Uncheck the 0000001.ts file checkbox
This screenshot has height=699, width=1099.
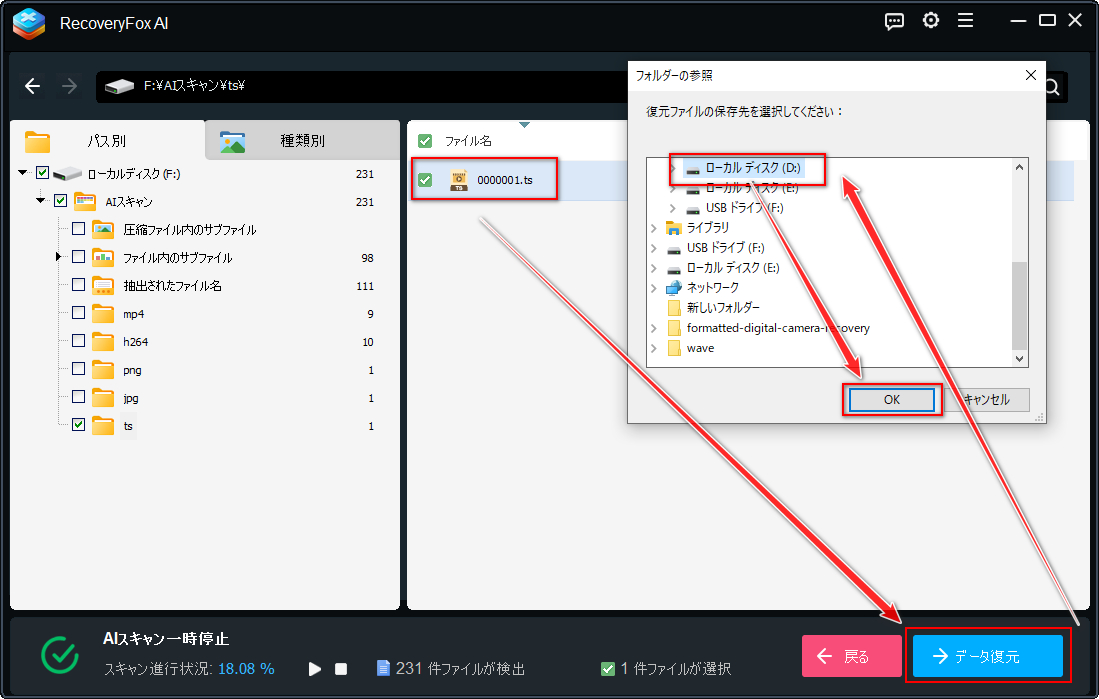coord(425,180)
